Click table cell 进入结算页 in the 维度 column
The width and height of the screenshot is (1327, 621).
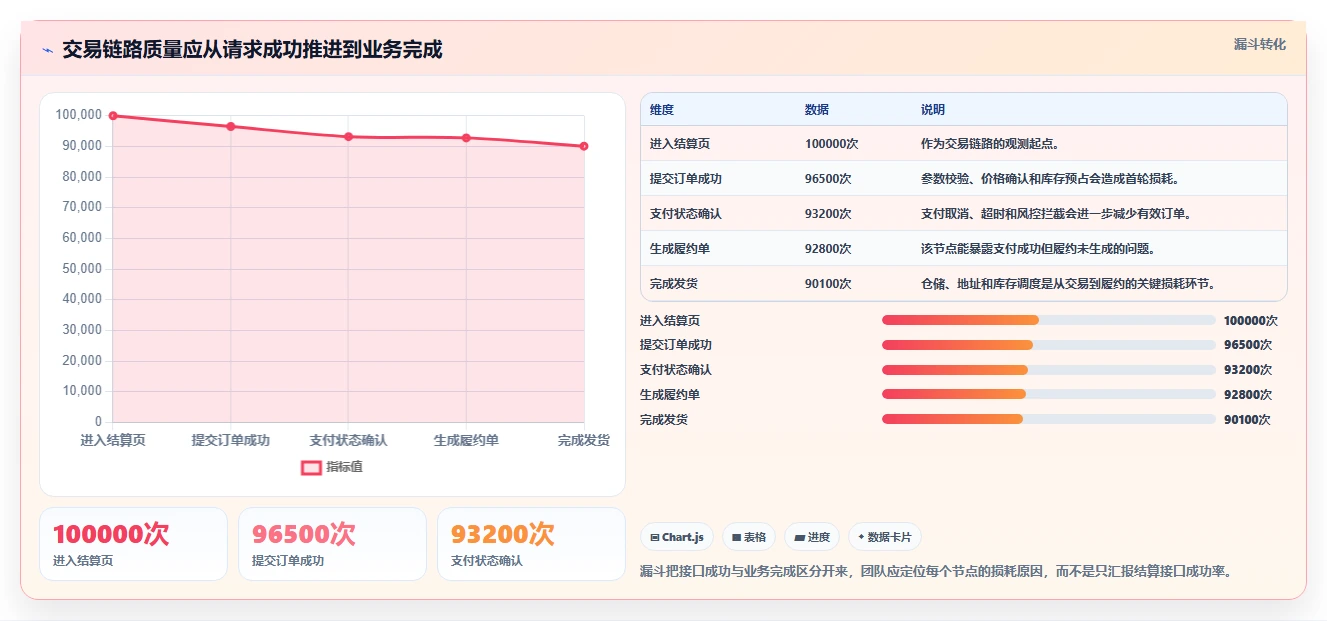pyautogui.click(x=680, y=144)
